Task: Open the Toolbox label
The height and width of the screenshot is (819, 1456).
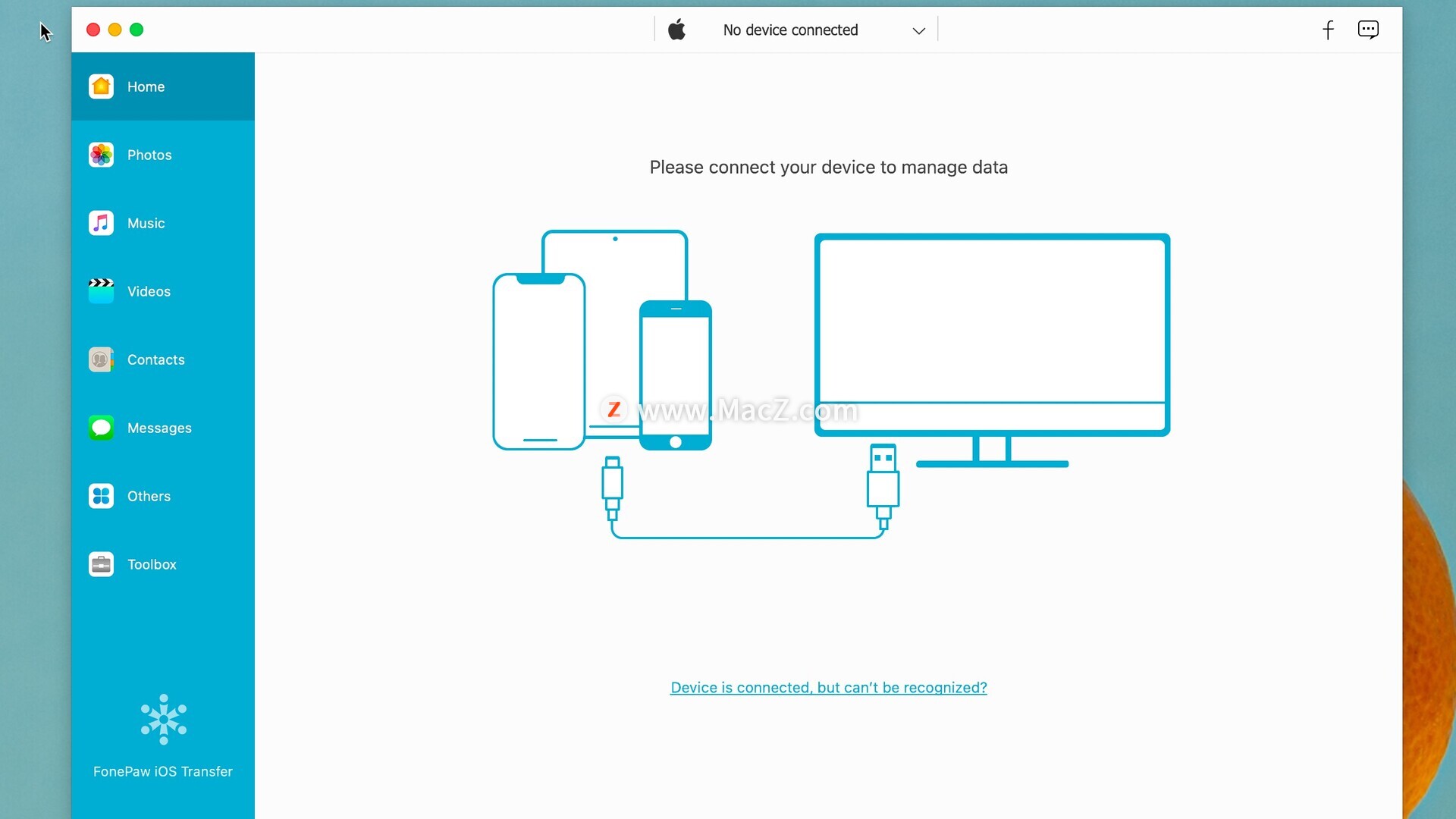Action: pyautogui.click(x=152, y=564)
